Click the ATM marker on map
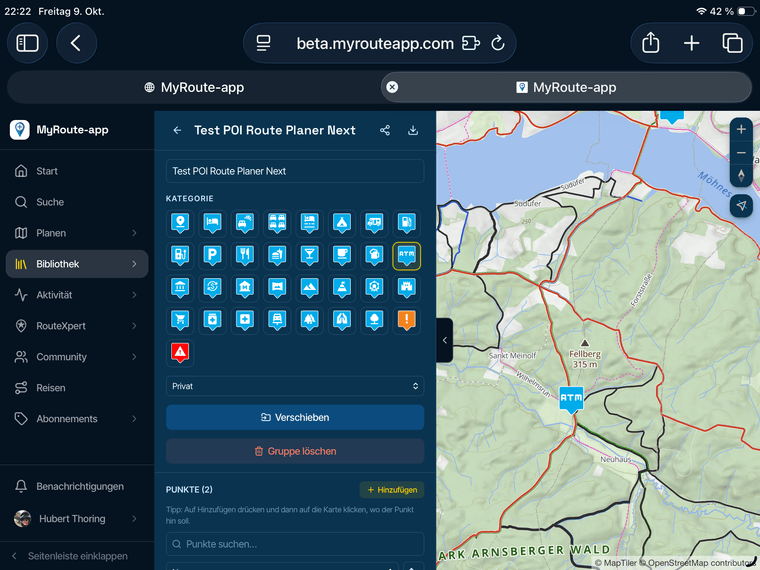This screenshot has width=760, height=570. tap(571, 399)
